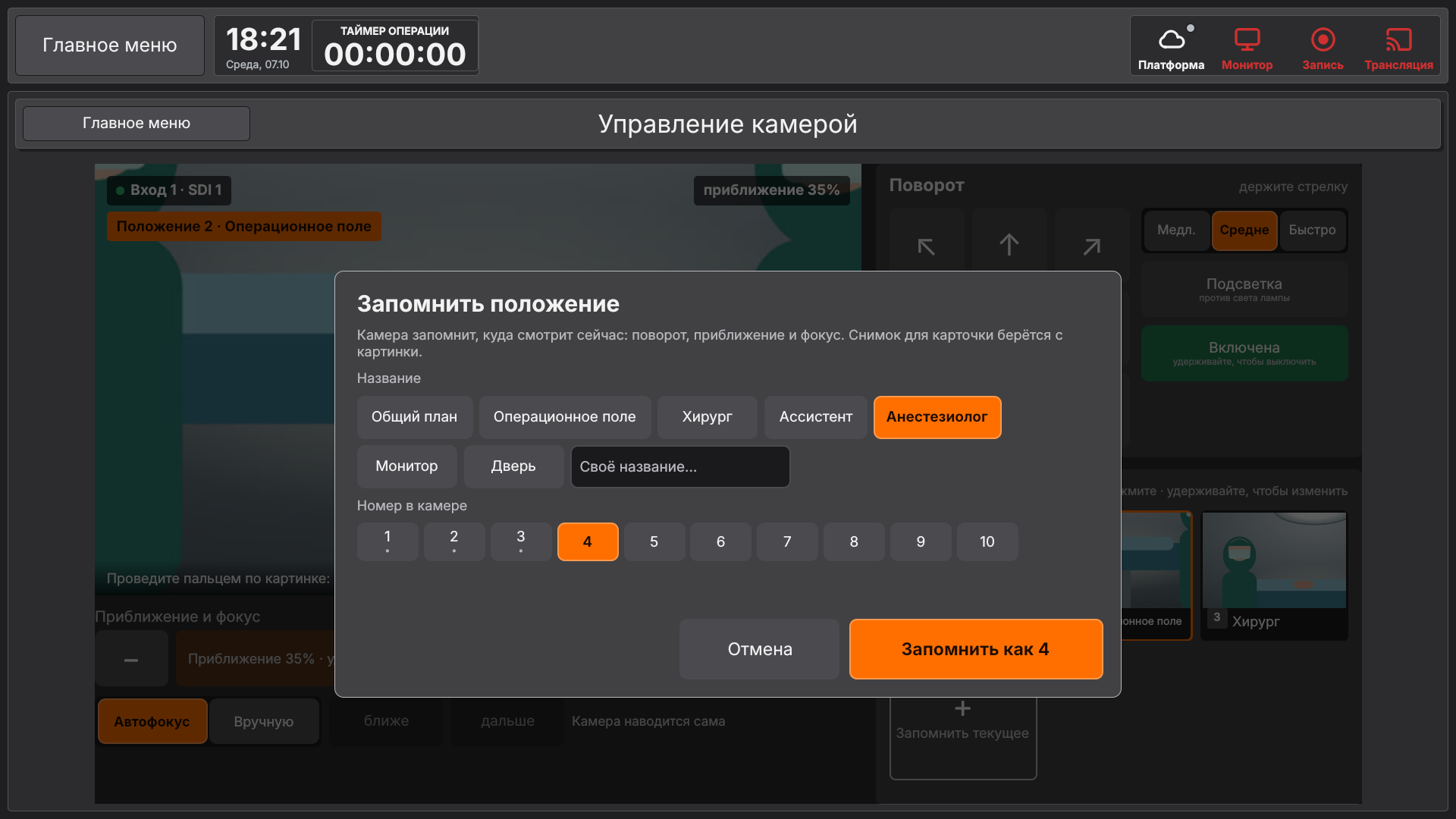Click the Подсветка backlight button
The image size is (1456, 819).
[1244, 289]
